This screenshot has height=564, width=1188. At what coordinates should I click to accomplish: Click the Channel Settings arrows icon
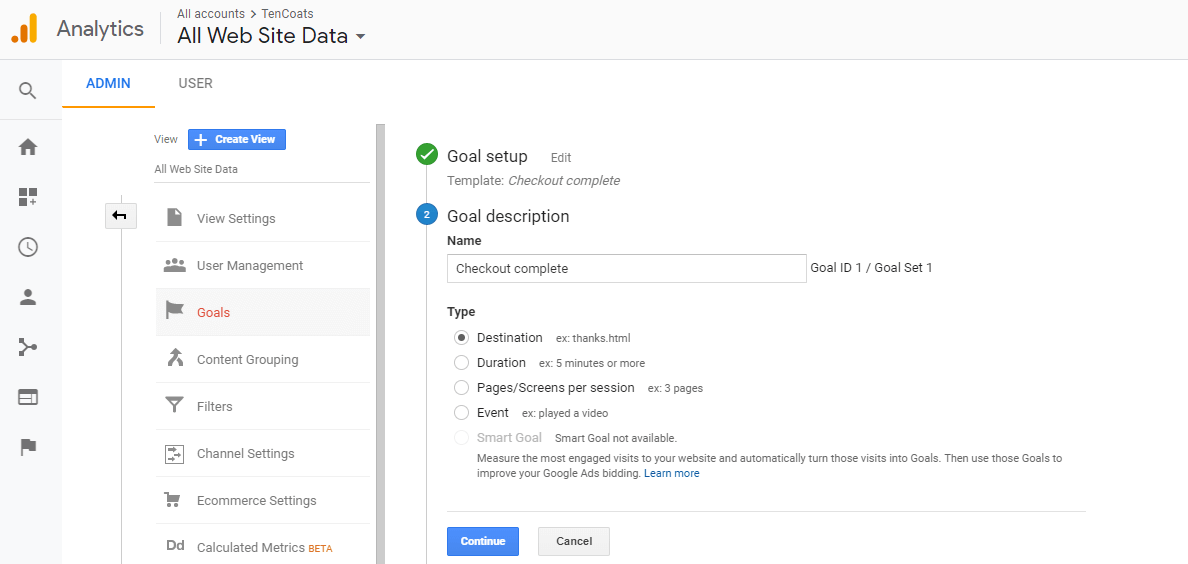175,453
